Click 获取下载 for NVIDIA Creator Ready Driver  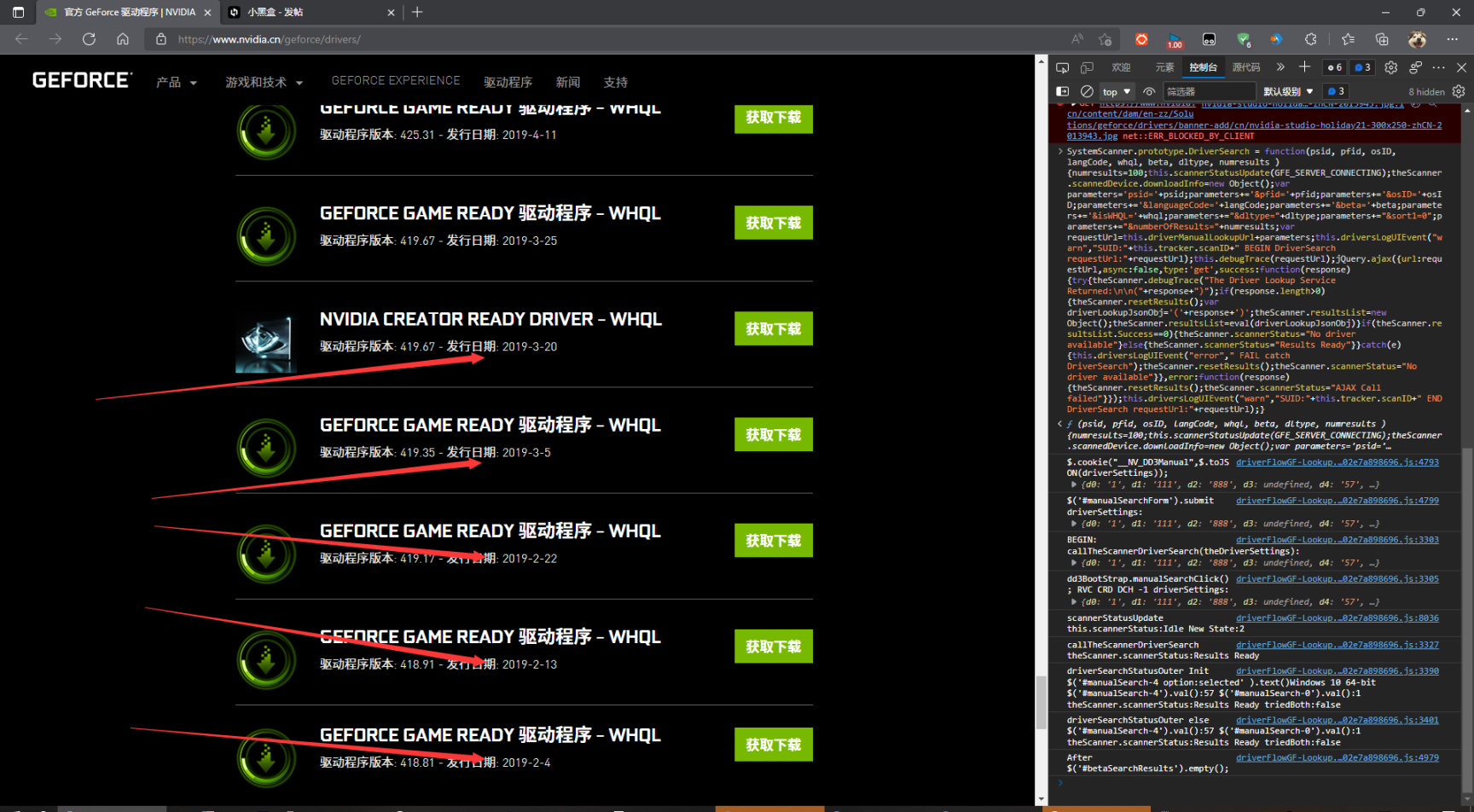pos(774,328)
